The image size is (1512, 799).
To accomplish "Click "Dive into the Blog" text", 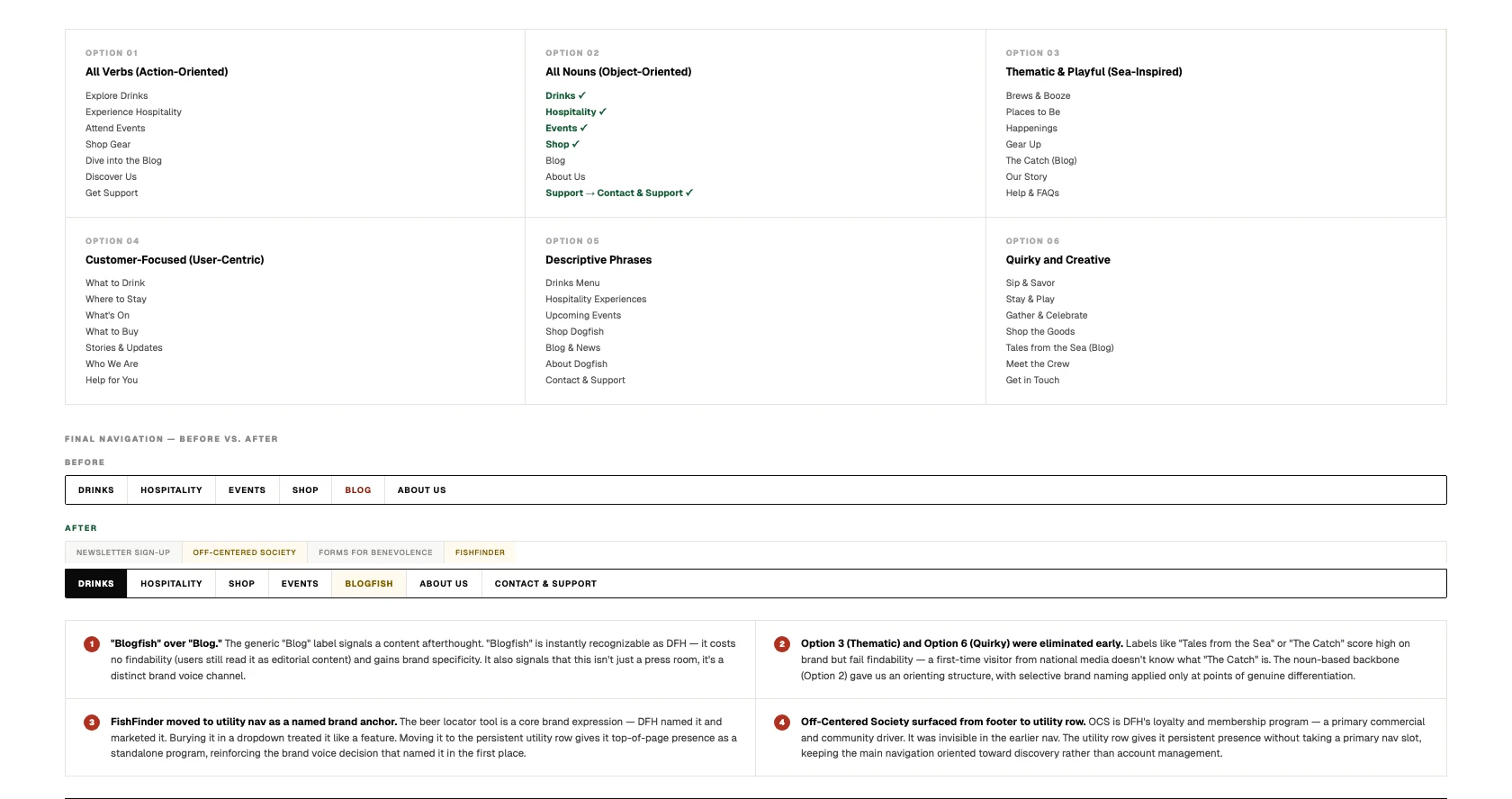I will click(123, 161).
